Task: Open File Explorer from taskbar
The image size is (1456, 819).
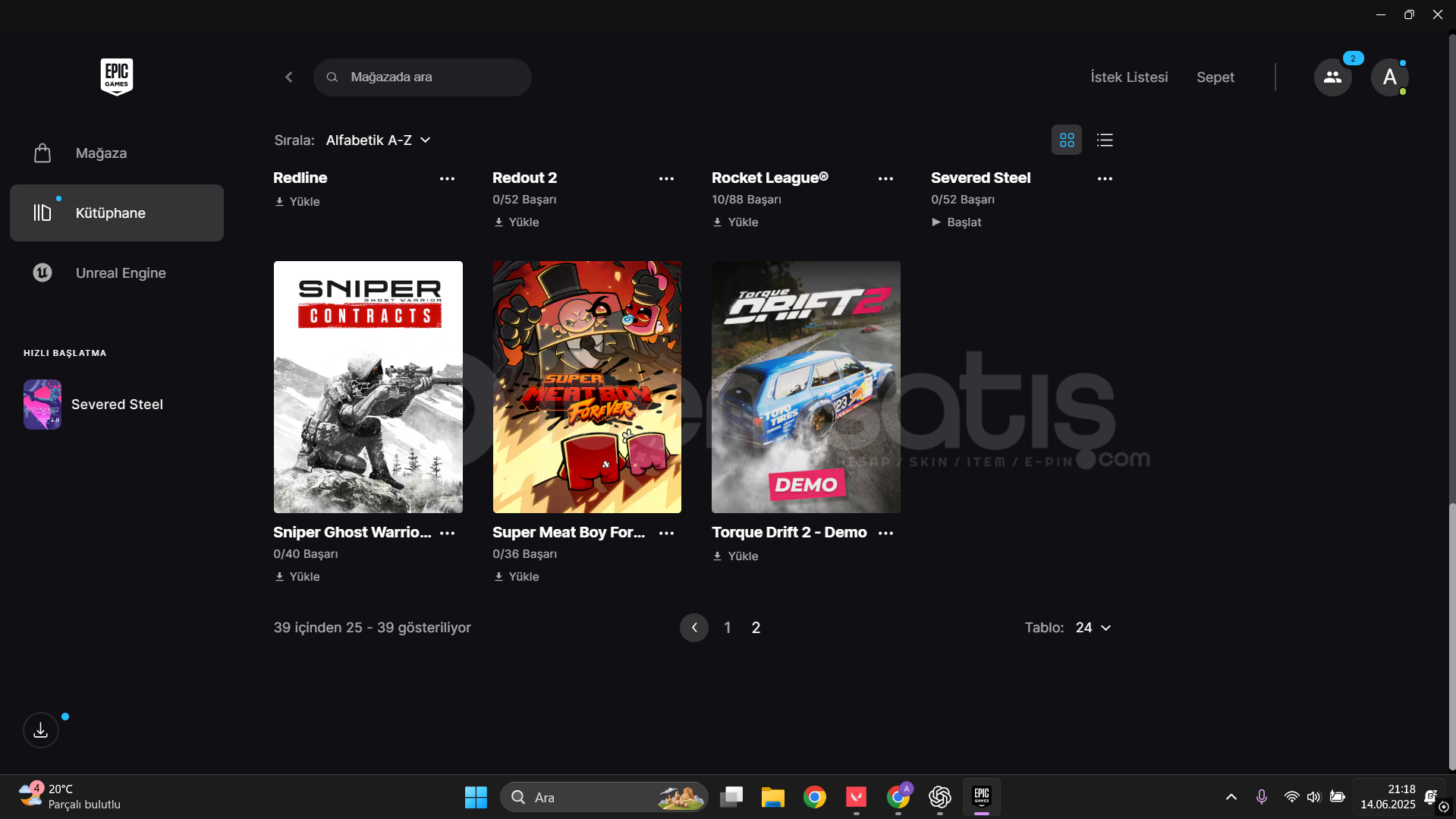Action: tap(773, 798)
